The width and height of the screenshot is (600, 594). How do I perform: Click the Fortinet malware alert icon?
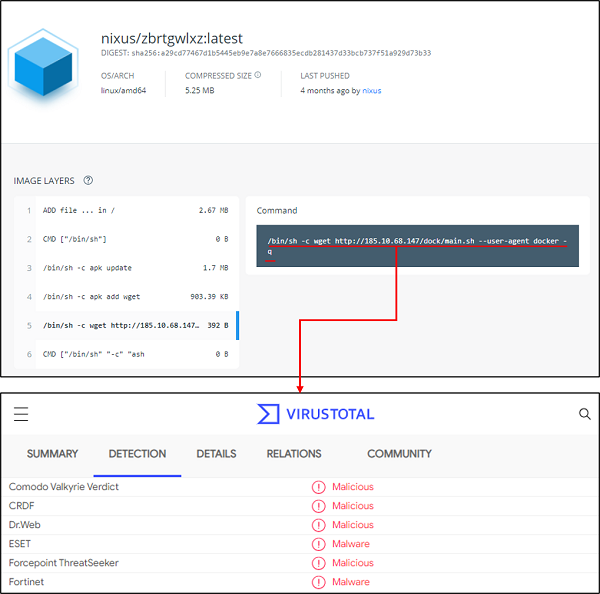(318, 582)
